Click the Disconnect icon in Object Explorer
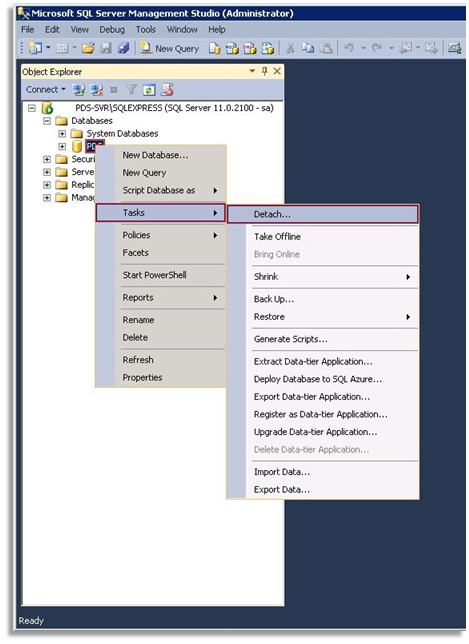Viewport: 469px width, 644px height. click(97, 90)
